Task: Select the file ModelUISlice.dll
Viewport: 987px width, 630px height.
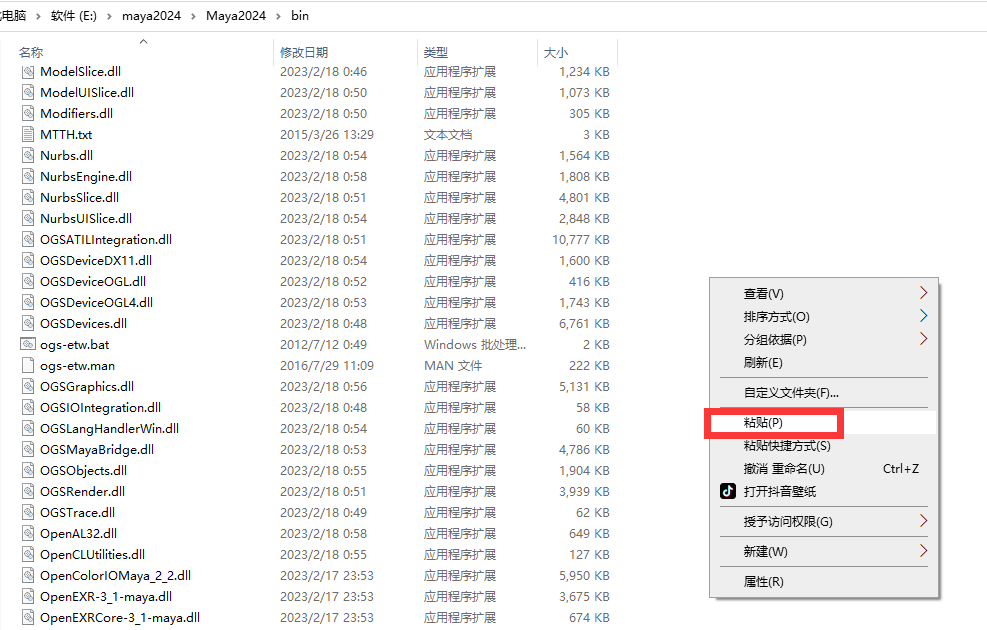Action: (87, 93)
